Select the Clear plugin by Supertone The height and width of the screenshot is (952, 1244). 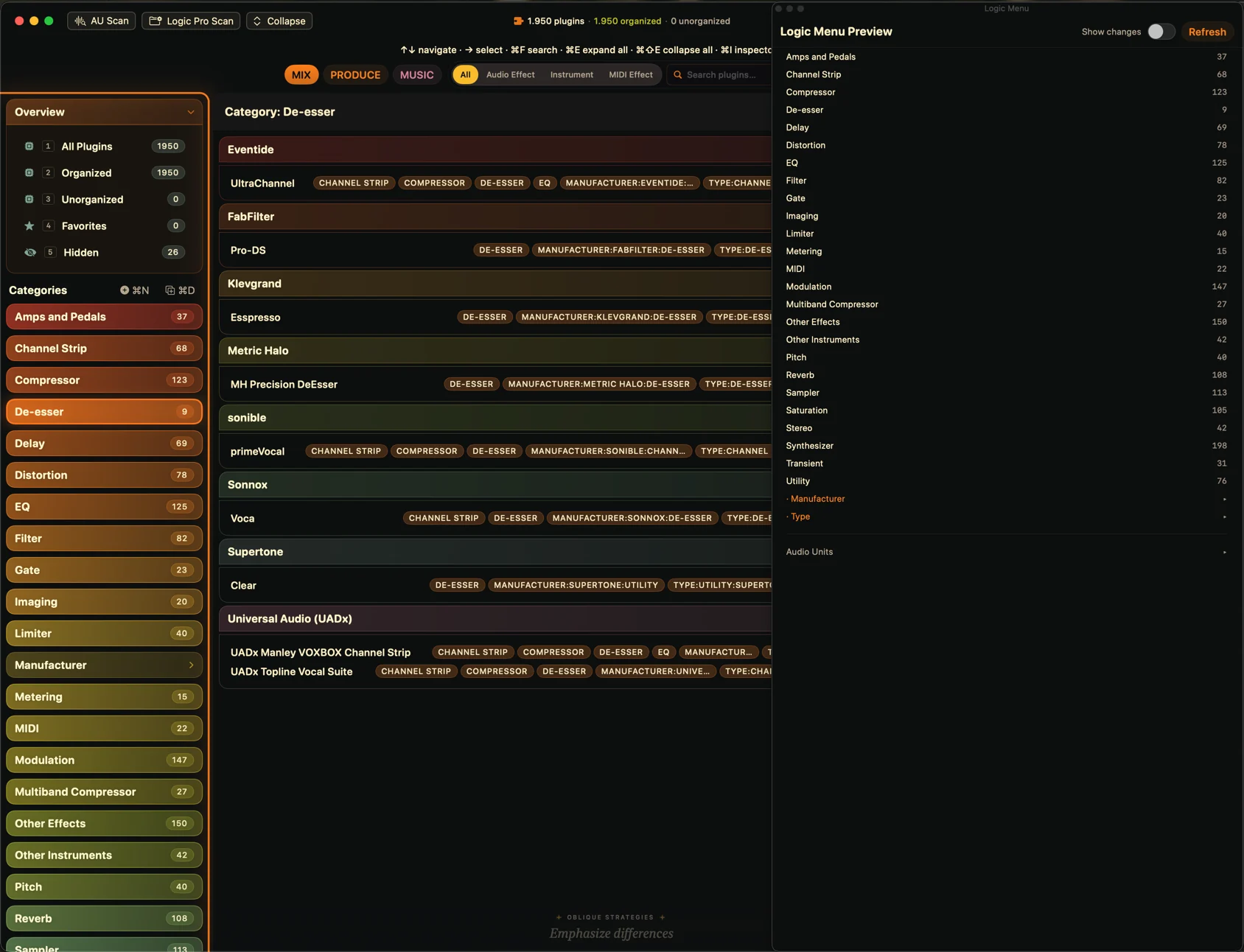point(495,586)
